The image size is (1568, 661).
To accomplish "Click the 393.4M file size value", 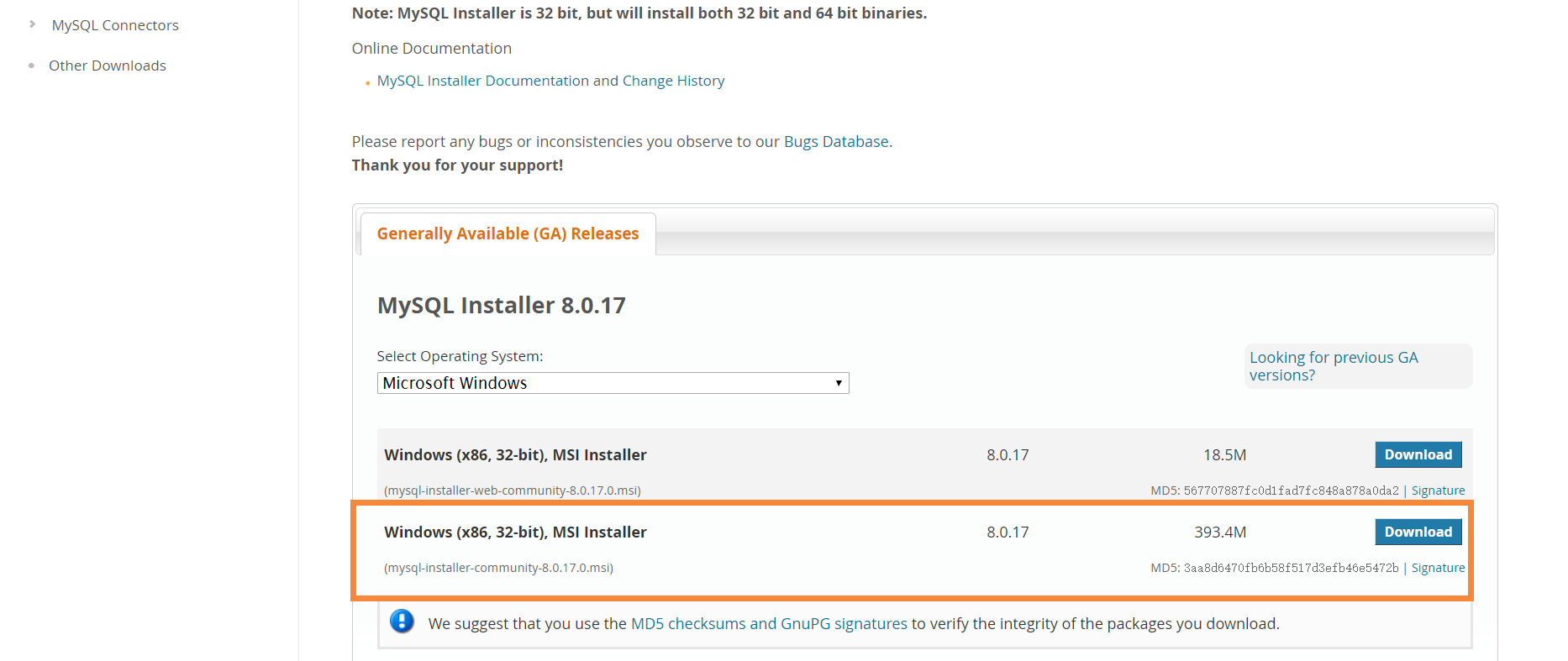I will pos(1220,532).
